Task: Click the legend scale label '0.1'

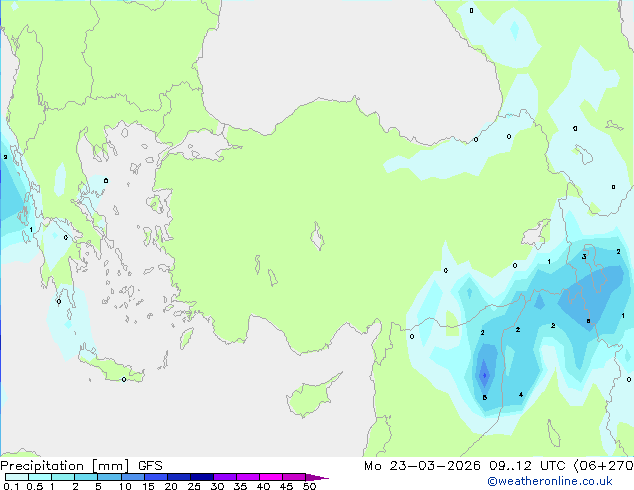Action: pyautogui.click(x=11, y=486)
